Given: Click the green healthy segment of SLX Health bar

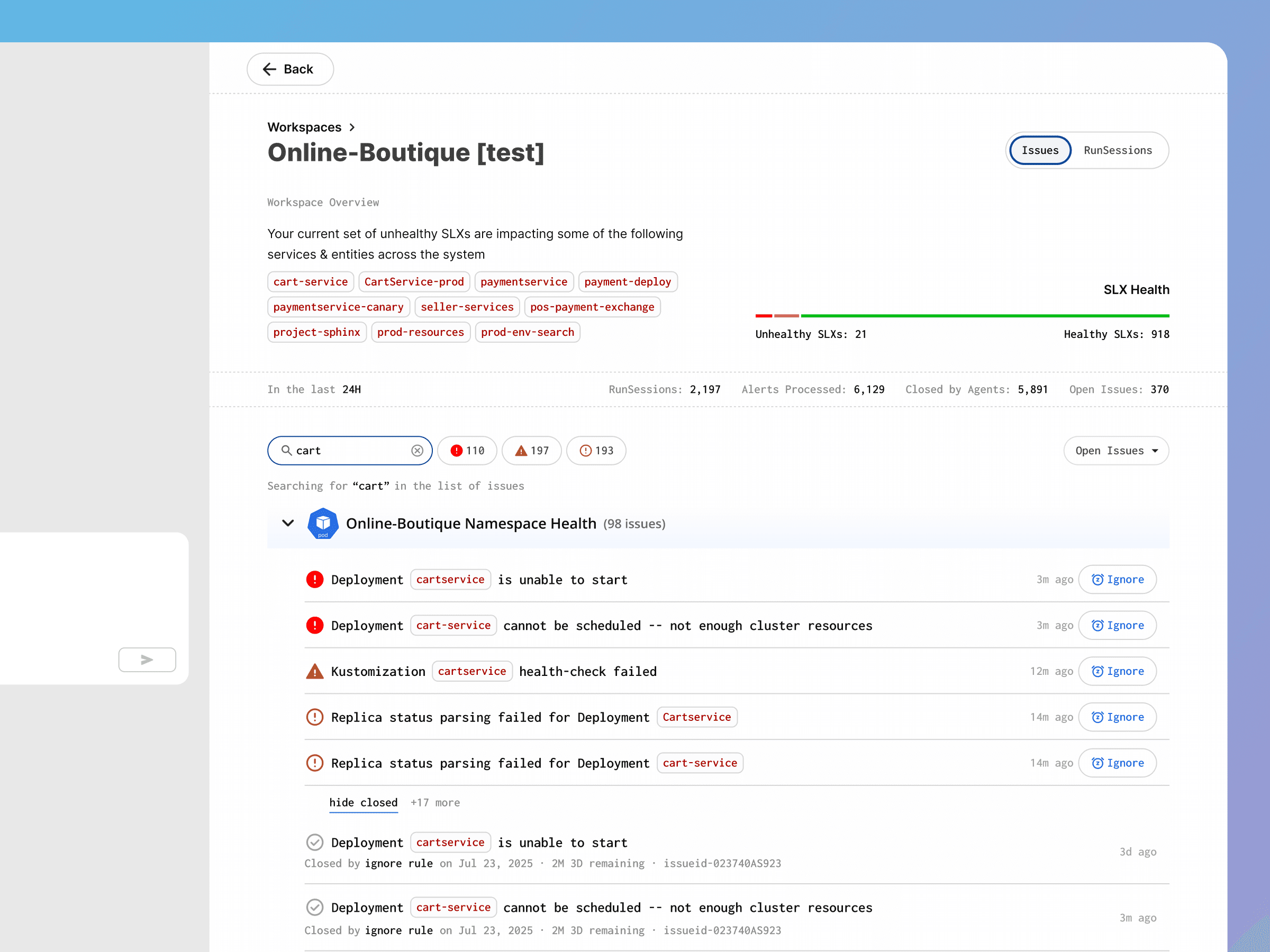Looking at the screenshot, I should pos(984,316).
